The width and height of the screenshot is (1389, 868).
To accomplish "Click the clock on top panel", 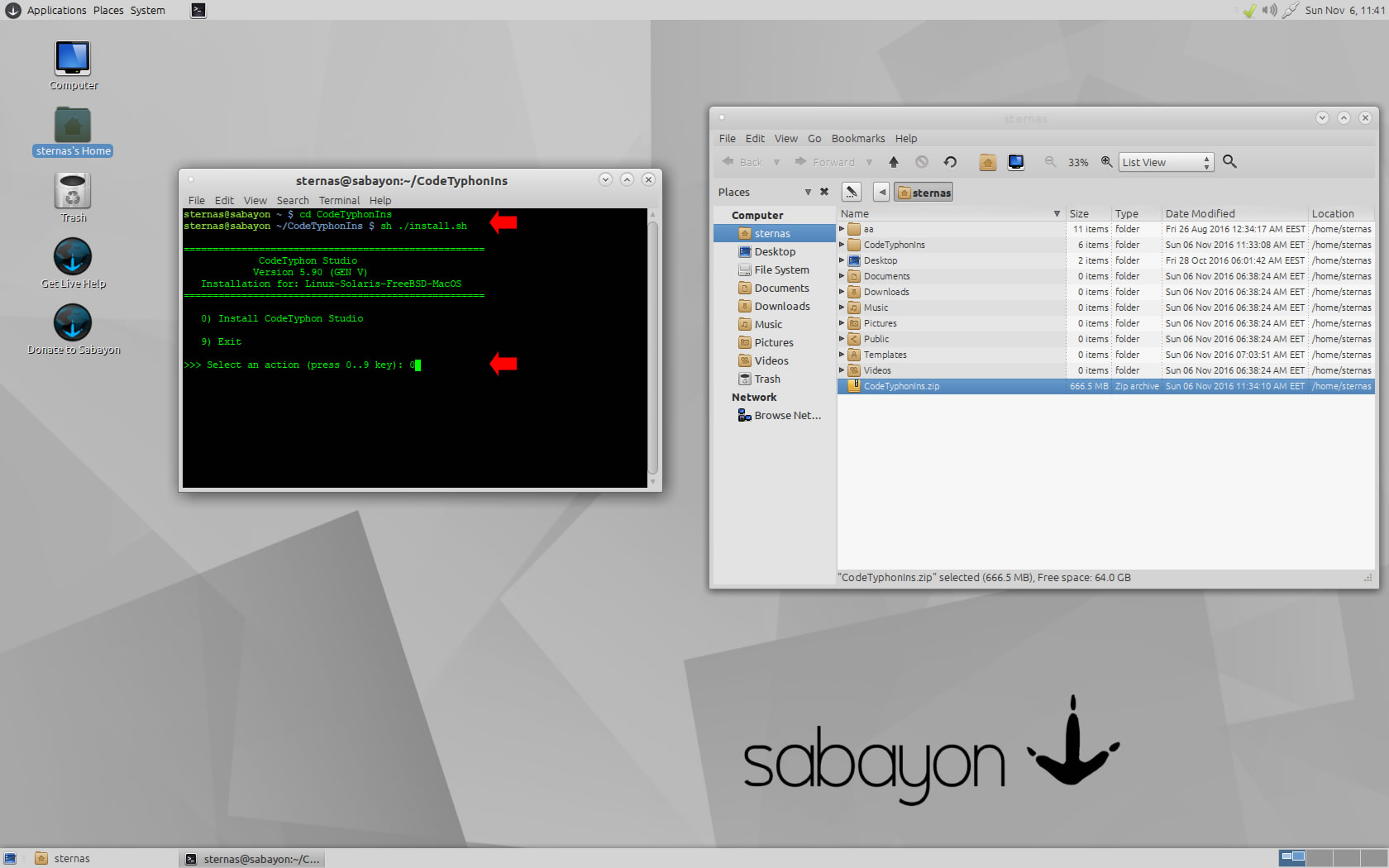I will tap(1344, 10).
